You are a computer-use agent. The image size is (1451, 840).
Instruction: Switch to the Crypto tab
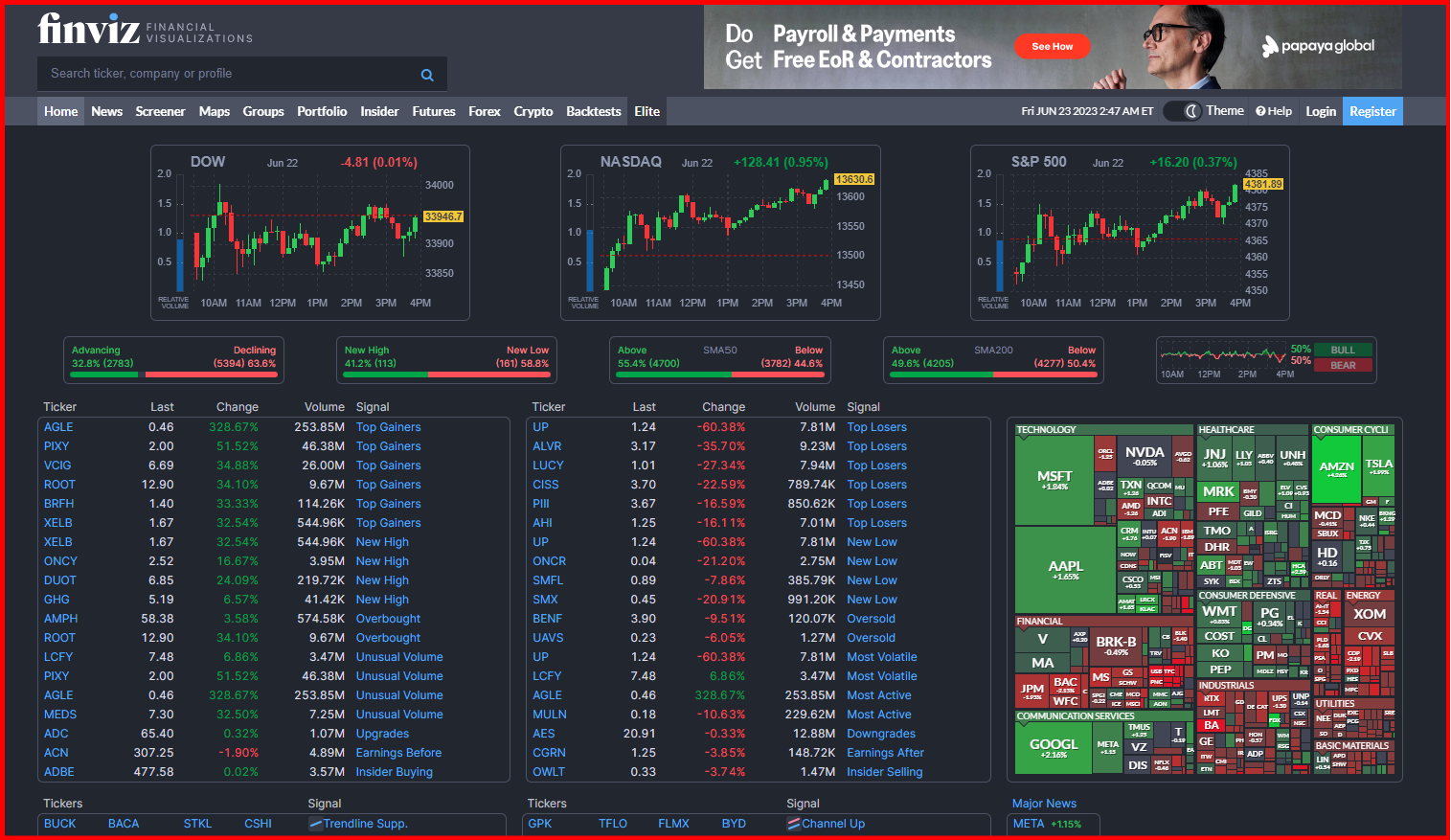pos(533,110)
